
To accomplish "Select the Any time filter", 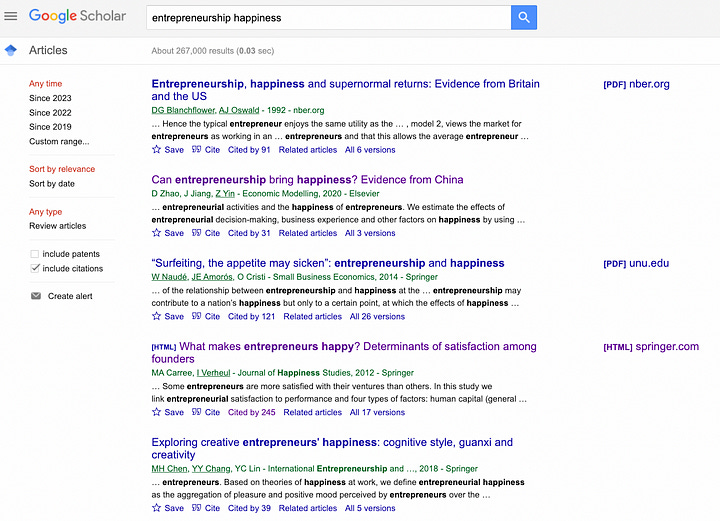I will coord(45,84).
